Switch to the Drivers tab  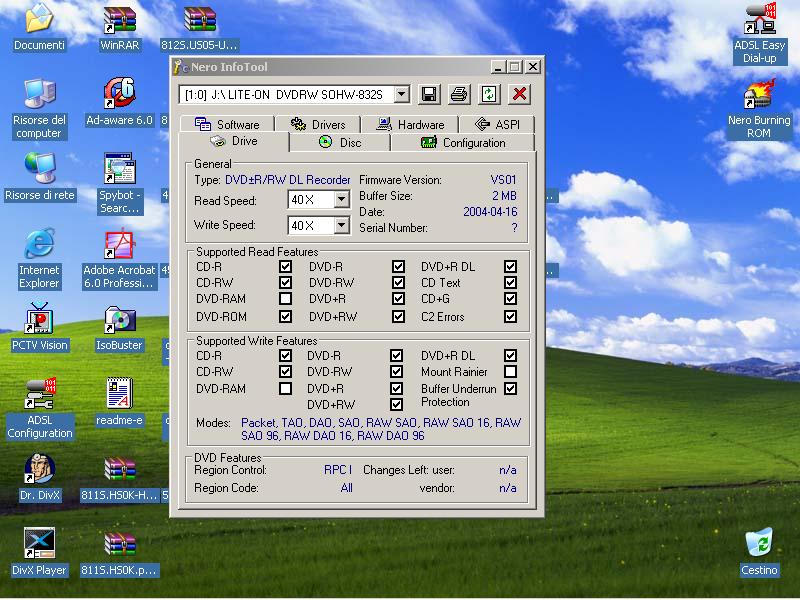[x=318, y=124]
